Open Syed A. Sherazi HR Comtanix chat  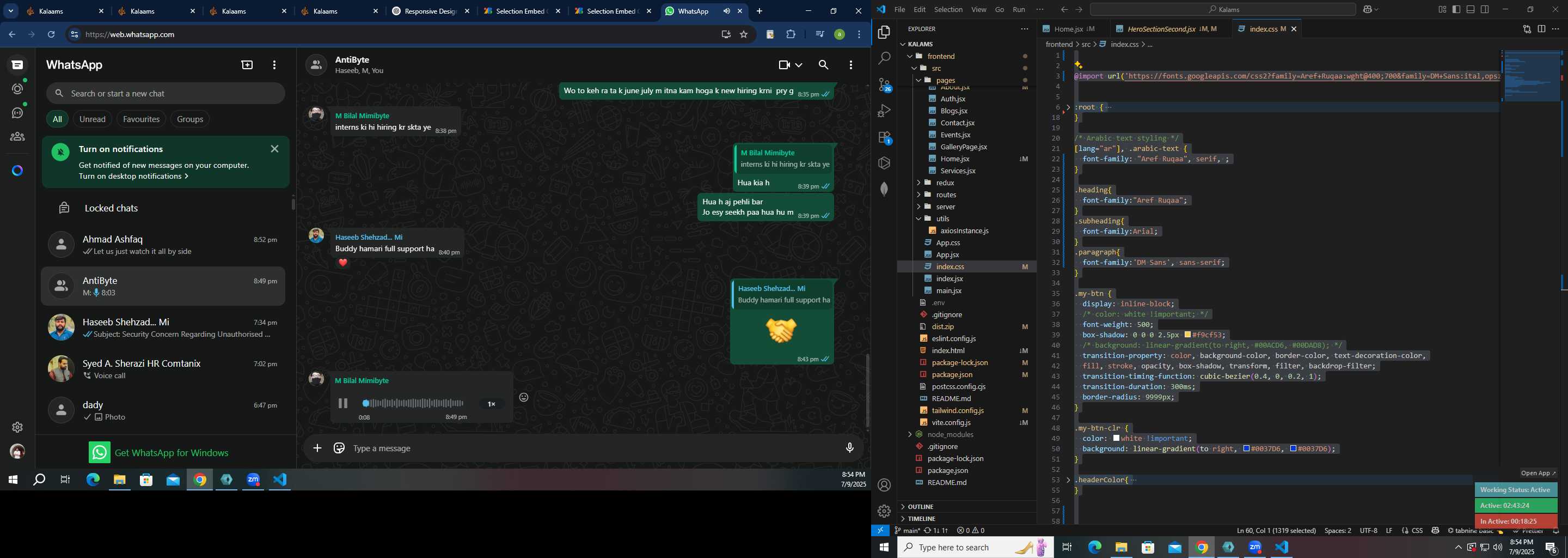(x=163, y=369)
